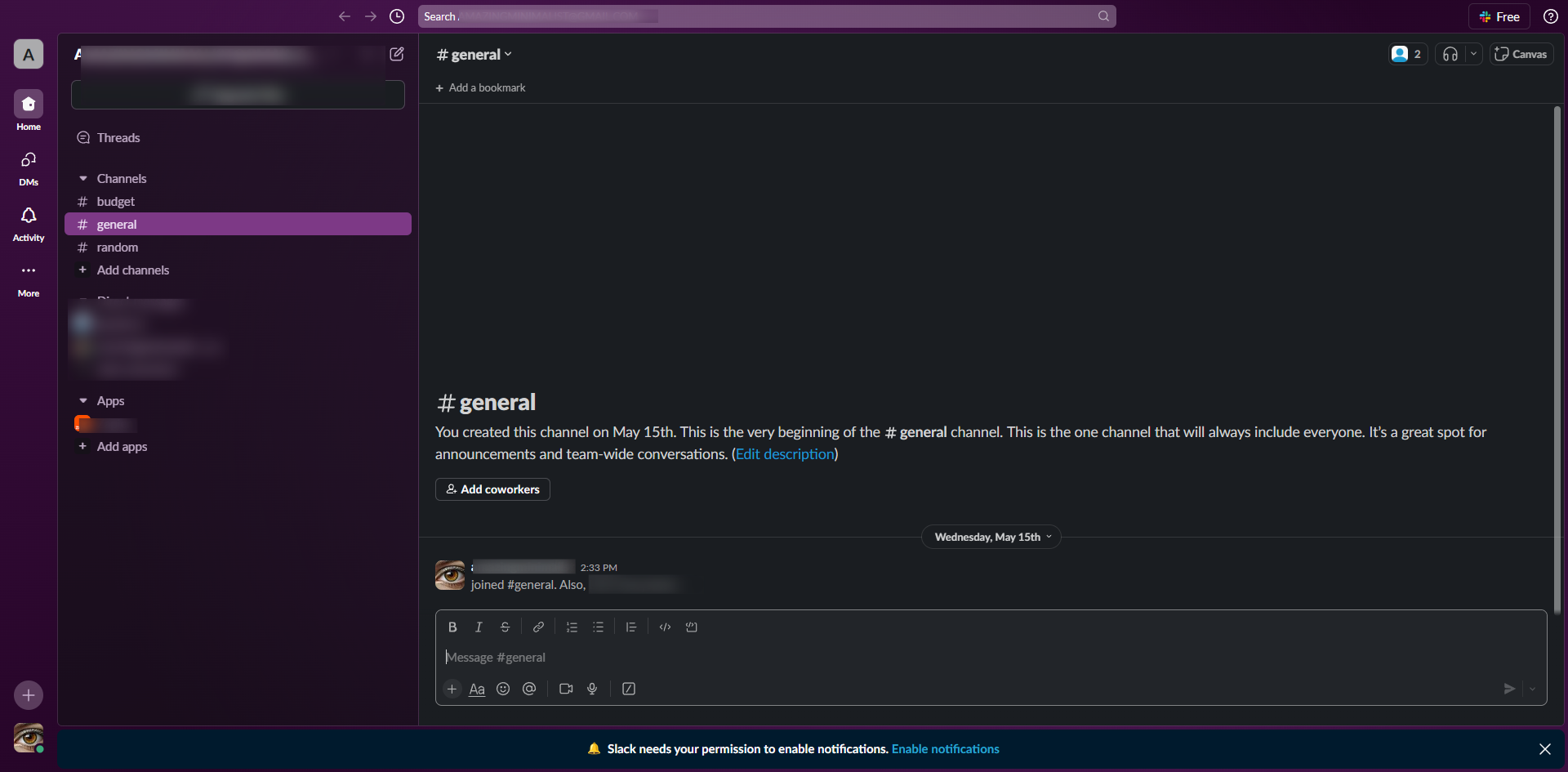Open the Home tab in the sidebar
1568x772 pixels.
29,110
